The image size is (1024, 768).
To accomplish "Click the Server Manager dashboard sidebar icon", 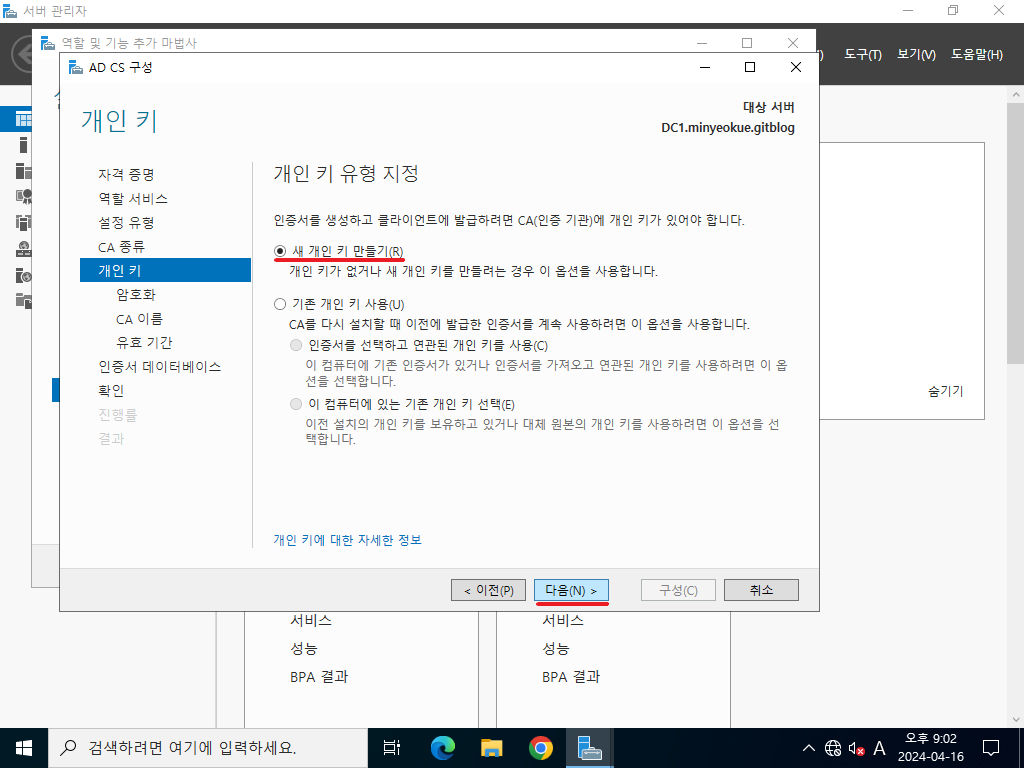I will [x=24, y=120].
